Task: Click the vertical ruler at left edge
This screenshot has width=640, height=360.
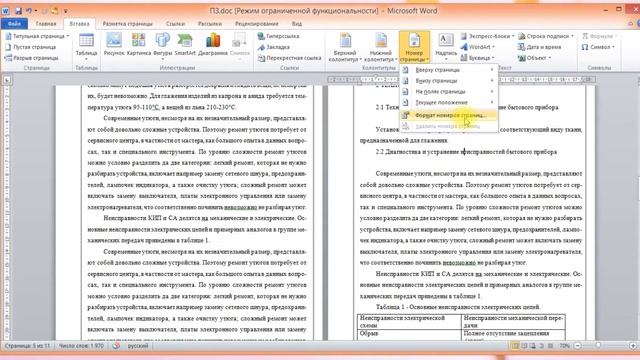Action: coord(6,212)
